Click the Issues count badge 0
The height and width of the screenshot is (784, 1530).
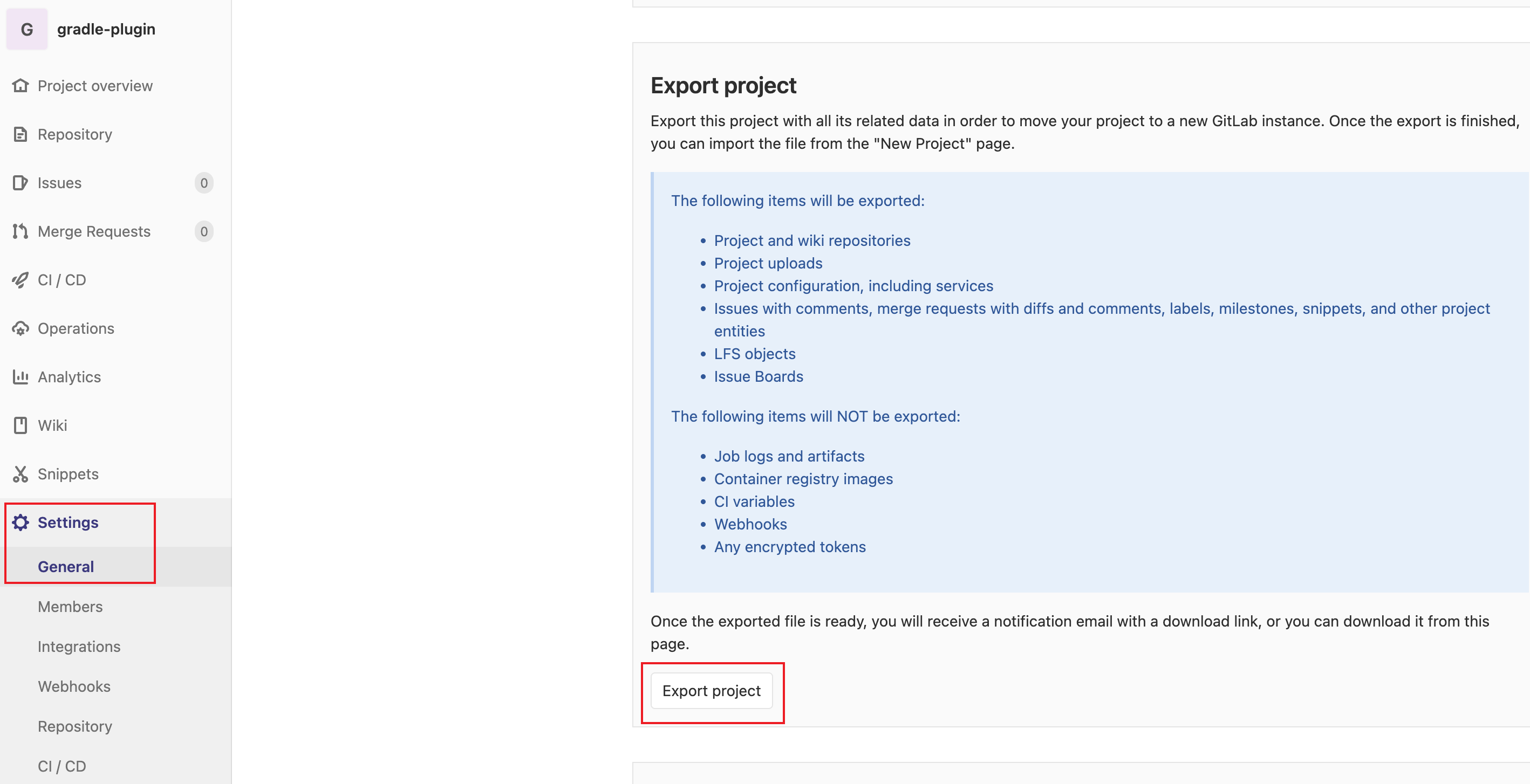(204, 183)
